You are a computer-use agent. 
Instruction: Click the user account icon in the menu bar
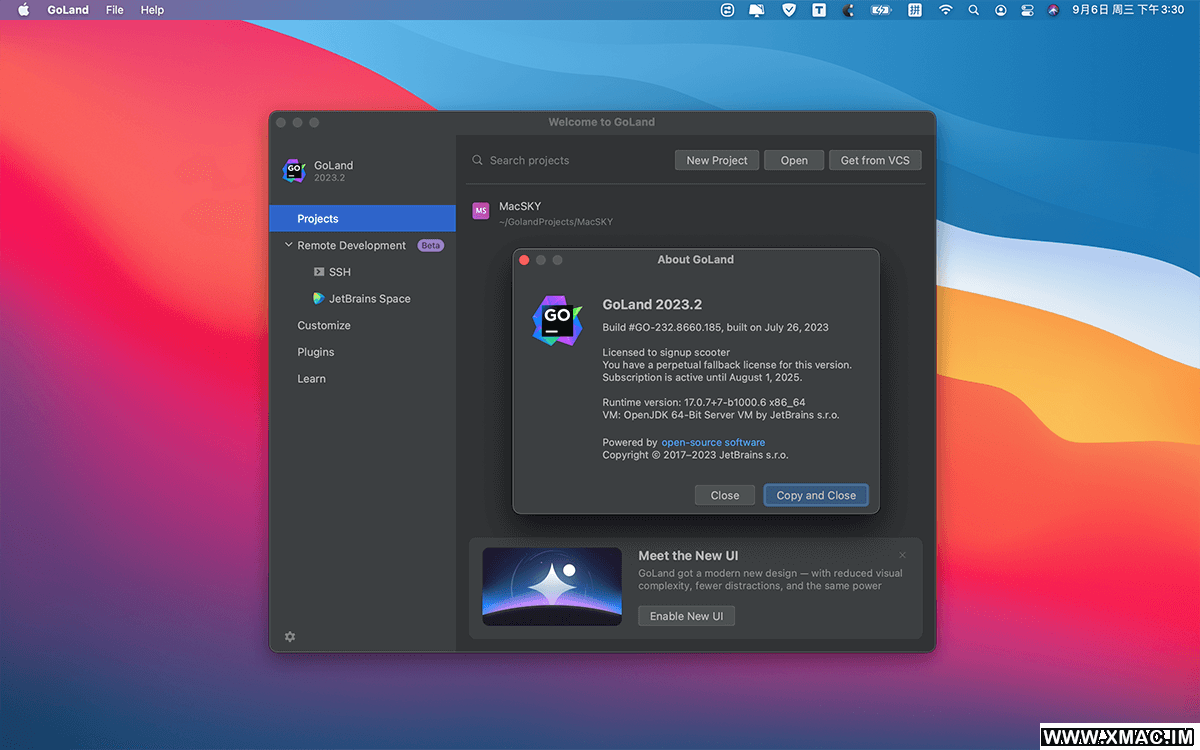coord(1000,10)
